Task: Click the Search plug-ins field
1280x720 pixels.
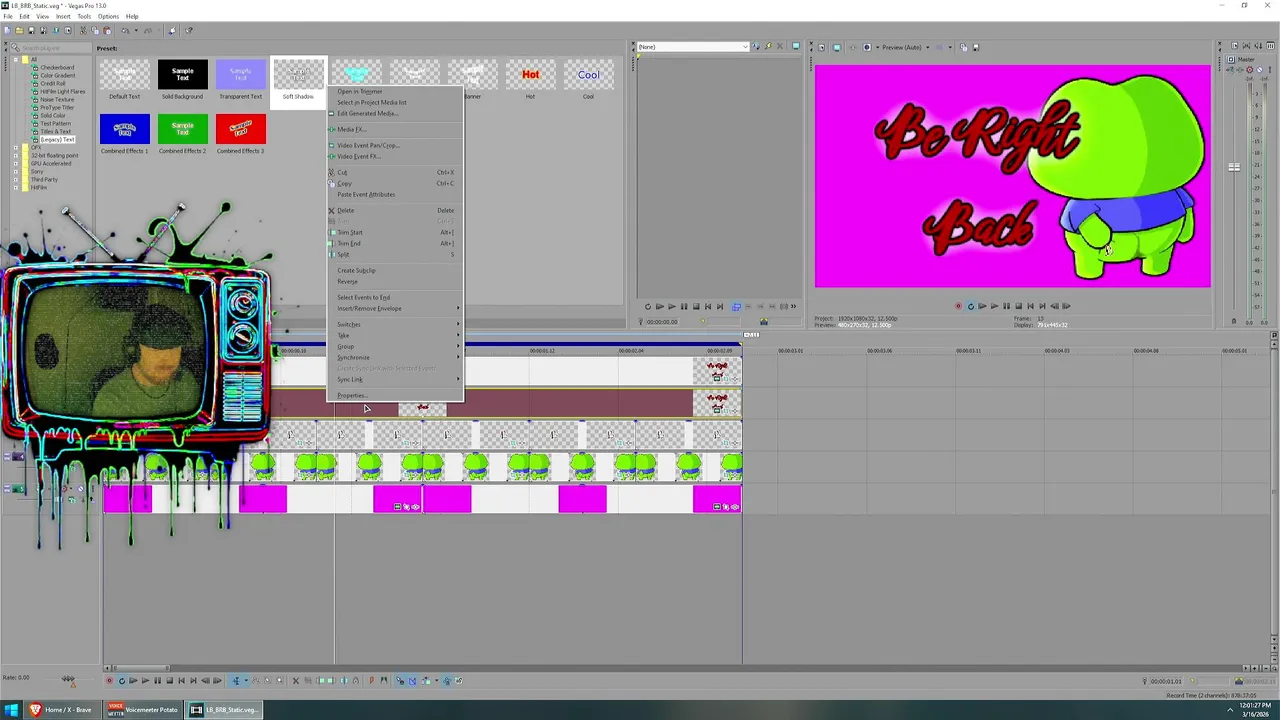Action: click(x=50, y=48)
